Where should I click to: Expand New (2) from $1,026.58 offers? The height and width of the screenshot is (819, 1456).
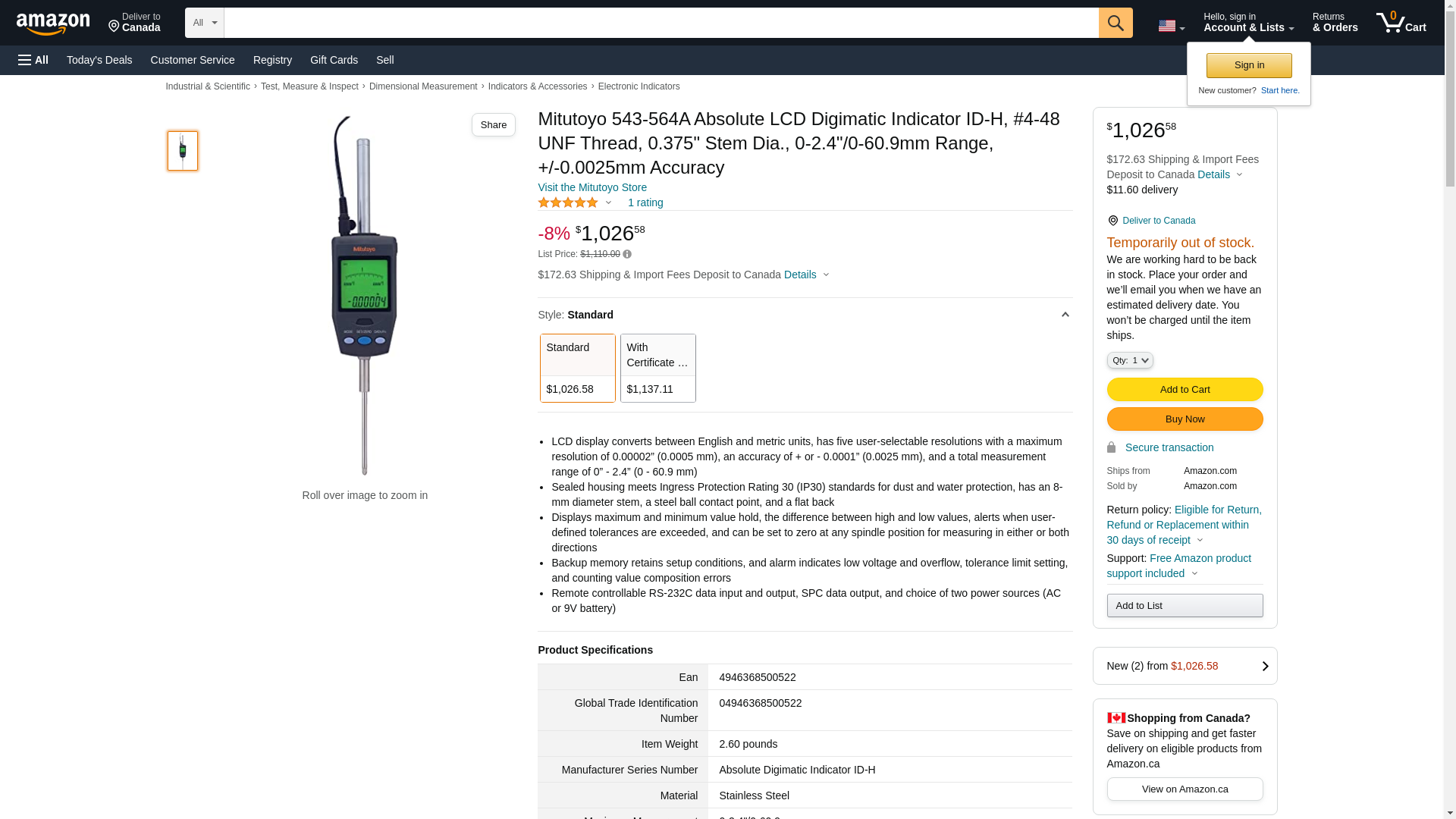pos(1184,666)
